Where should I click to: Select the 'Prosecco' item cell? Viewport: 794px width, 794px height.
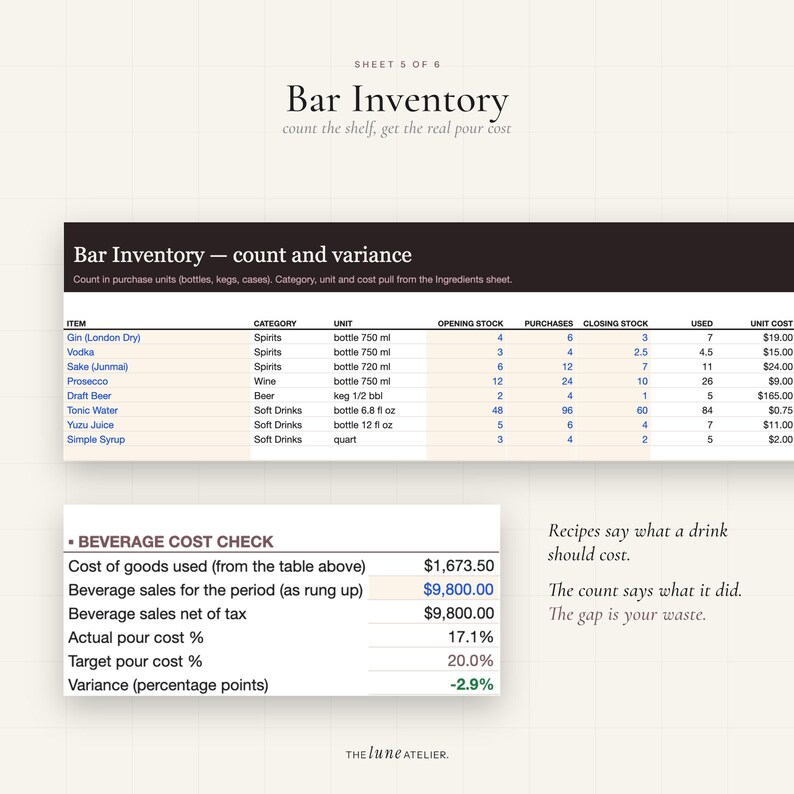point(157,381)
